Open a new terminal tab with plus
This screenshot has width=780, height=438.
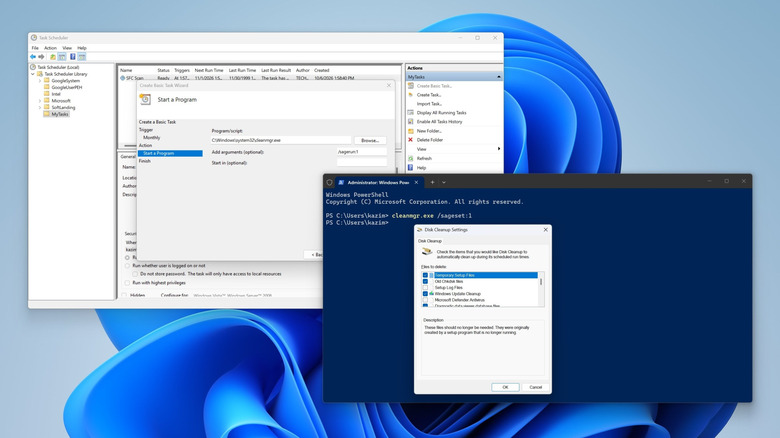[x=432, y=182]
